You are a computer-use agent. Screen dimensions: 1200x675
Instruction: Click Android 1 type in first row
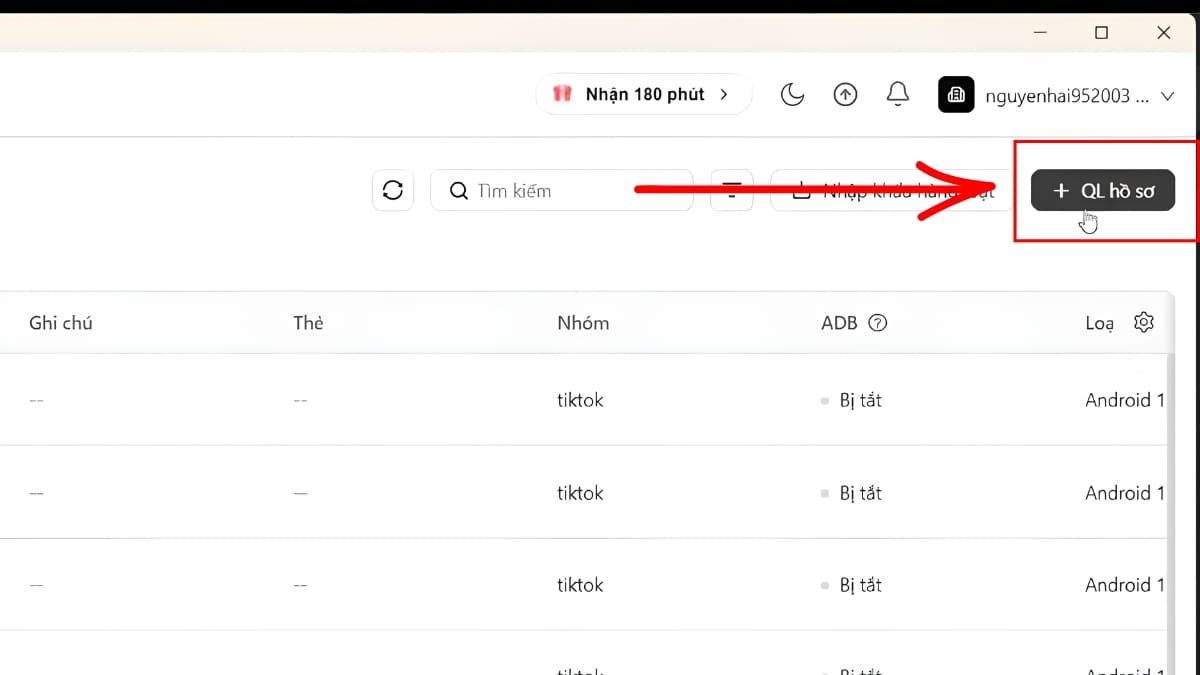pyautogui.click(x=1125, y=400)
